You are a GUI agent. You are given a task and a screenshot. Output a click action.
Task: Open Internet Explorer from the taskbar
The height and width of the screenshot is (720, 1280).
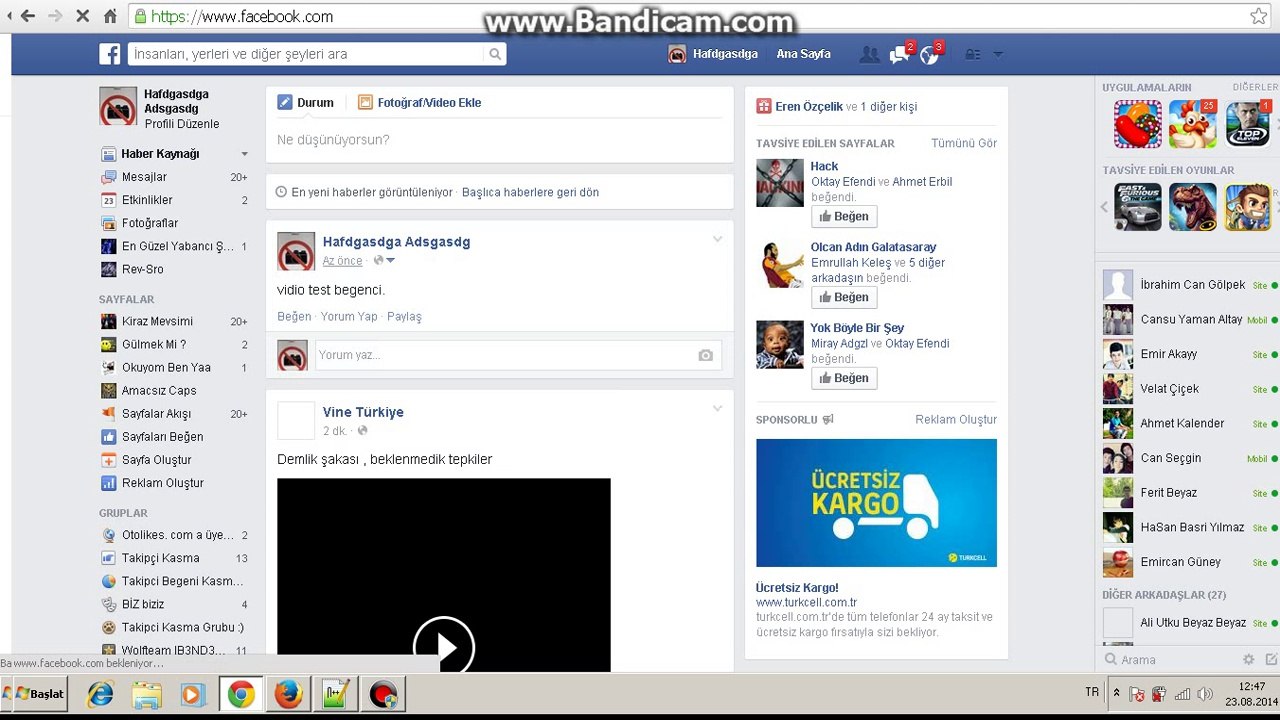click(100, 694)
